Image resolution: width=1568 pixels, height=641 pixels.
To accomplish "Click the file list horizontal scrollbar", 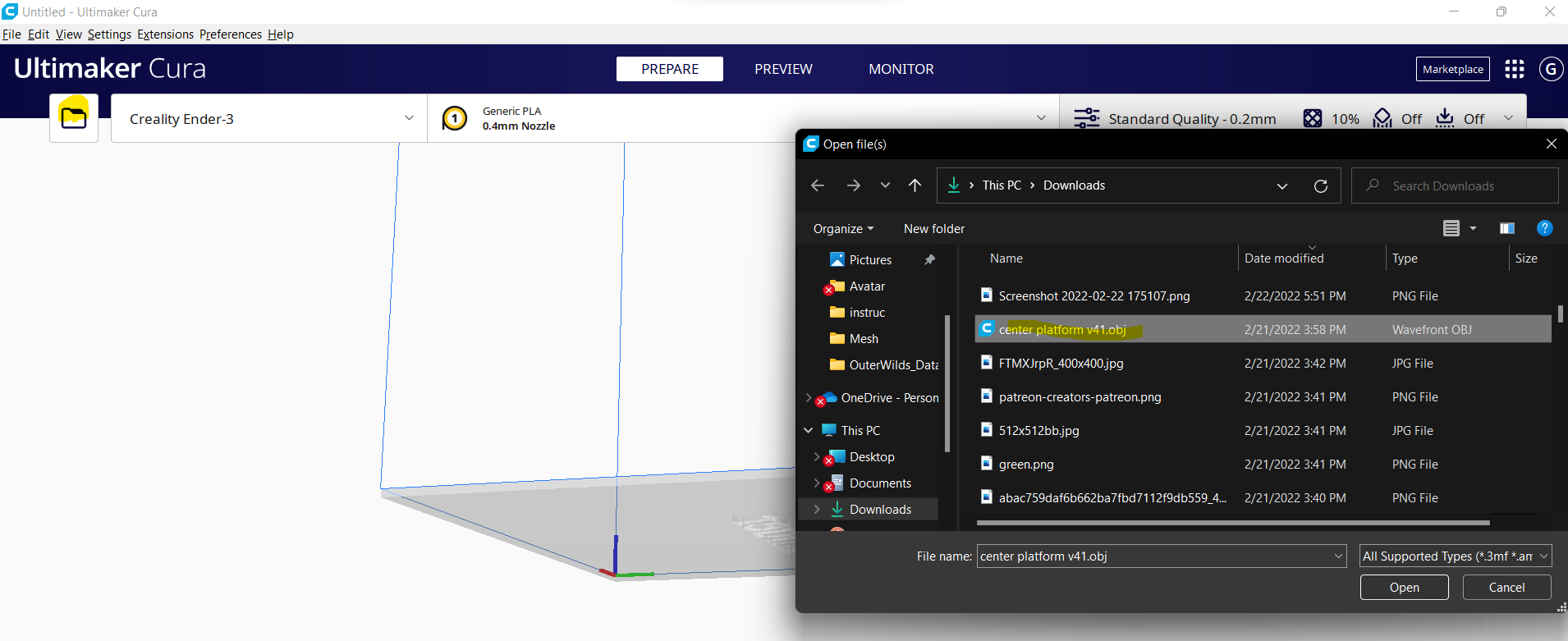I will pyautogui.click(x=1233, y=522).
